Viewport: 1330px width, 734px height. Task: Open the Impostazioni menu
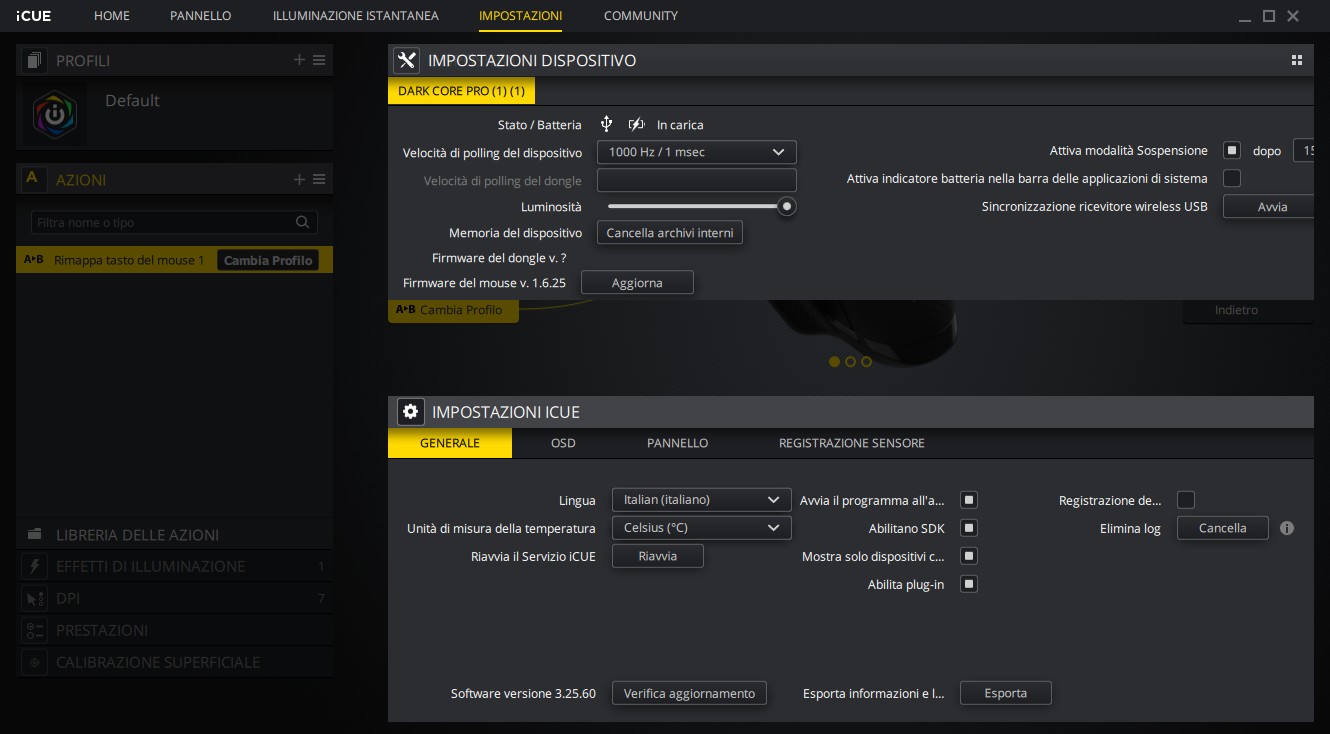pyautogui.click(x=520, y=16)
